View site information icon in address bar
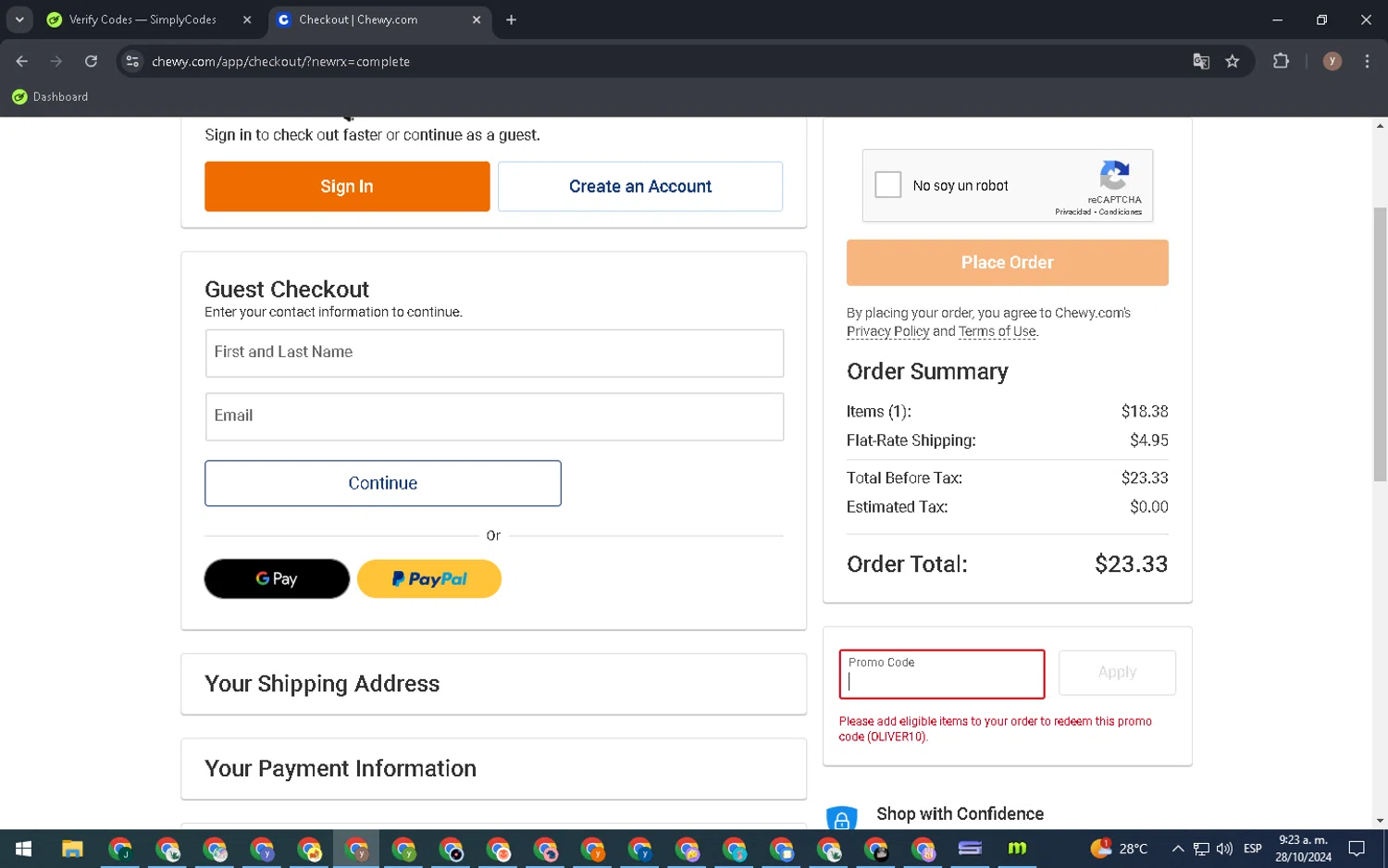This screenshot has height=868, width=1388. [x=132, y=61]
